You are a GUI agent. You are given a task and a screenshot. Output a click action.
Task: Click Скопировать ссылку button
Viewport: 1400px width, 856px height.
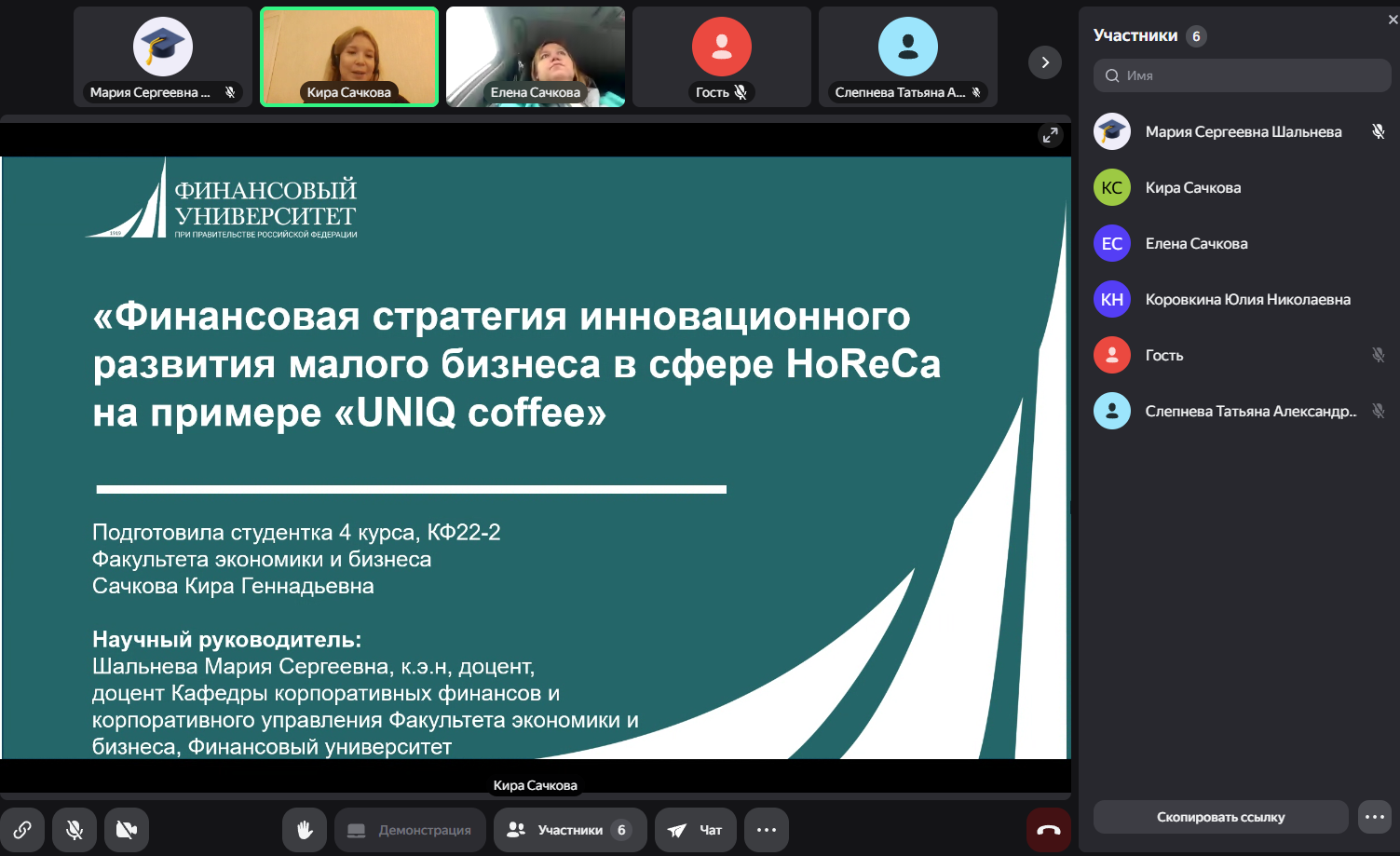pyautogui.click(x=1220, y=817)
